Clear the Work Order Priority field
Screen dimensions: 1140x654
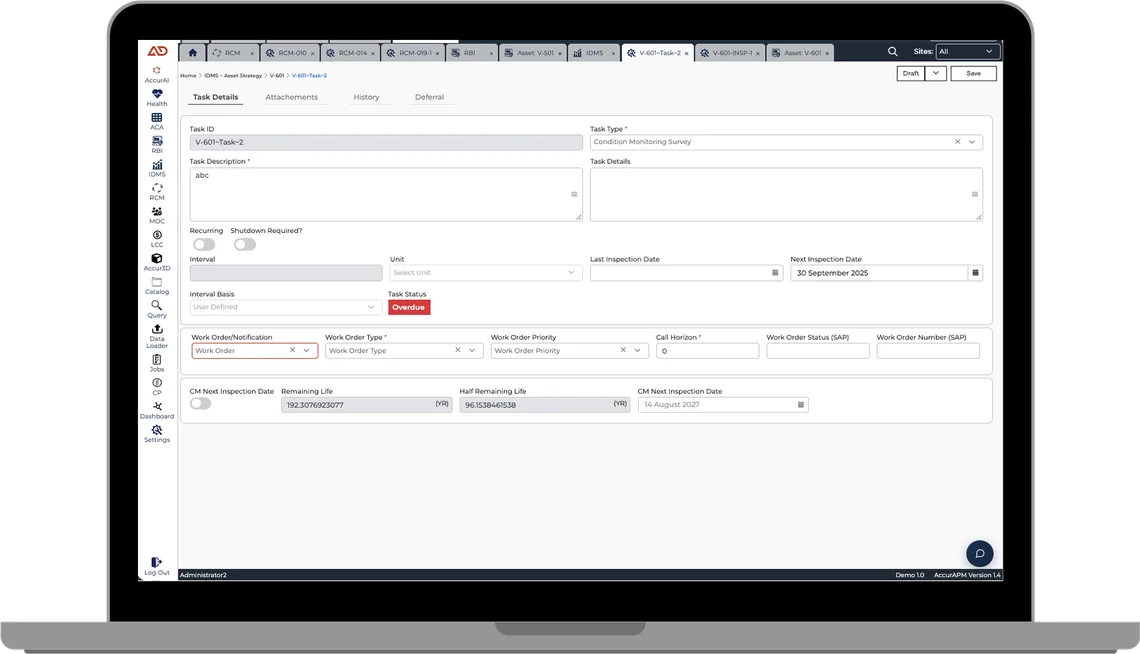click(623, 350)
